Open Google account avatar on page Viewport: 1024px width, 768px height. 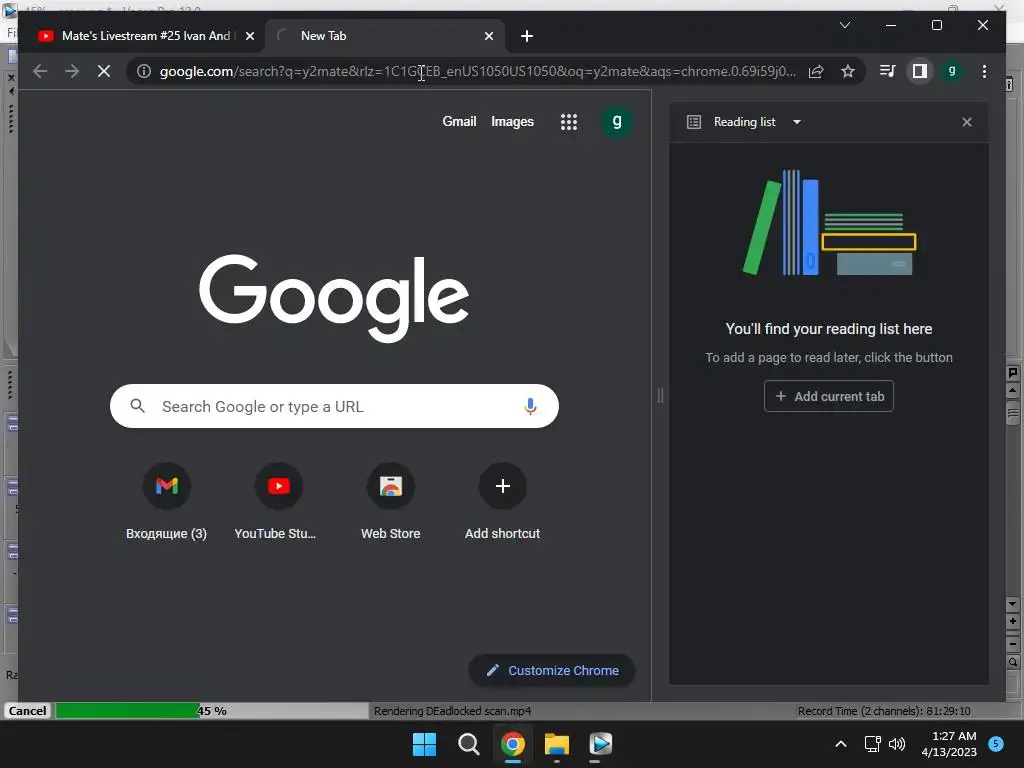pos(616,121)
